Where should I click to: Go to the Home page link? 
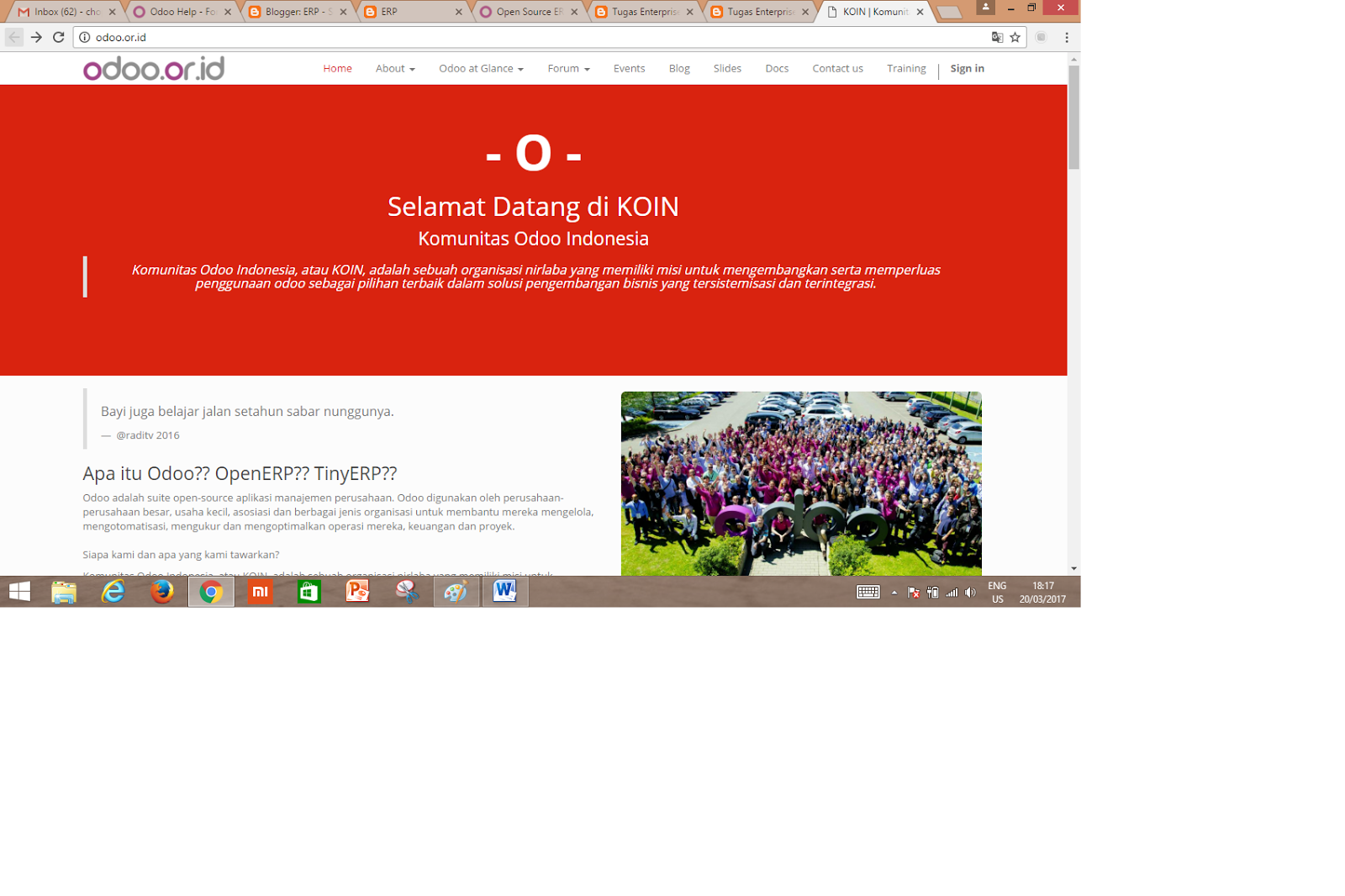click(337, 69)
